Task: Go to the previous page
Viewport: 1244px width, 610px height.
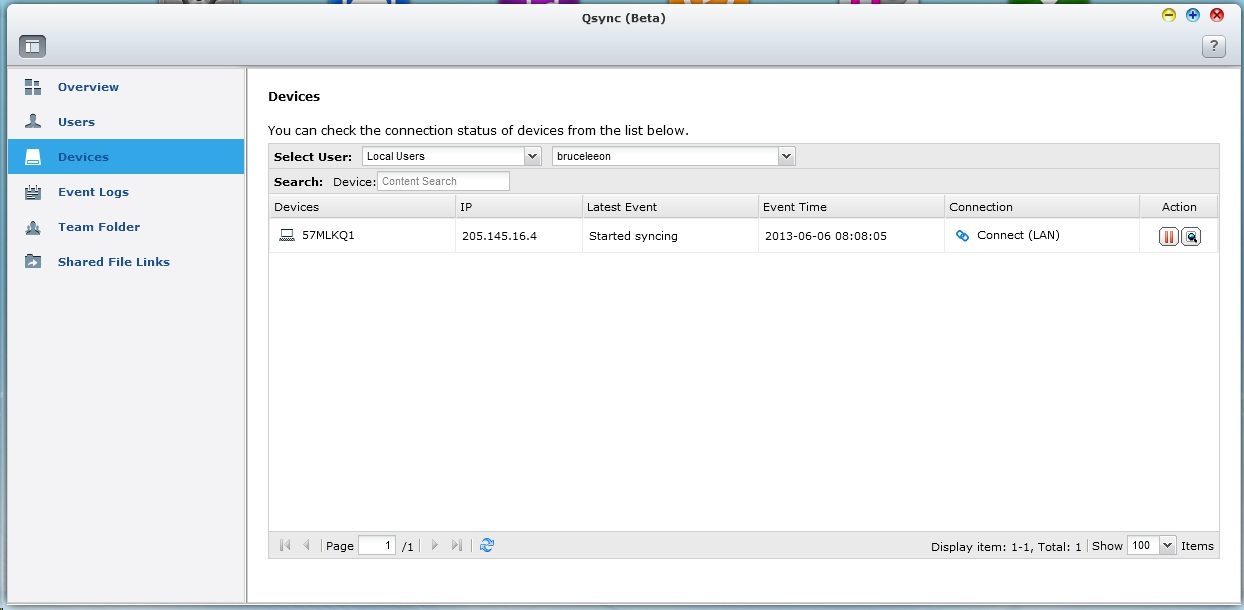Action: tap(306, 545)
